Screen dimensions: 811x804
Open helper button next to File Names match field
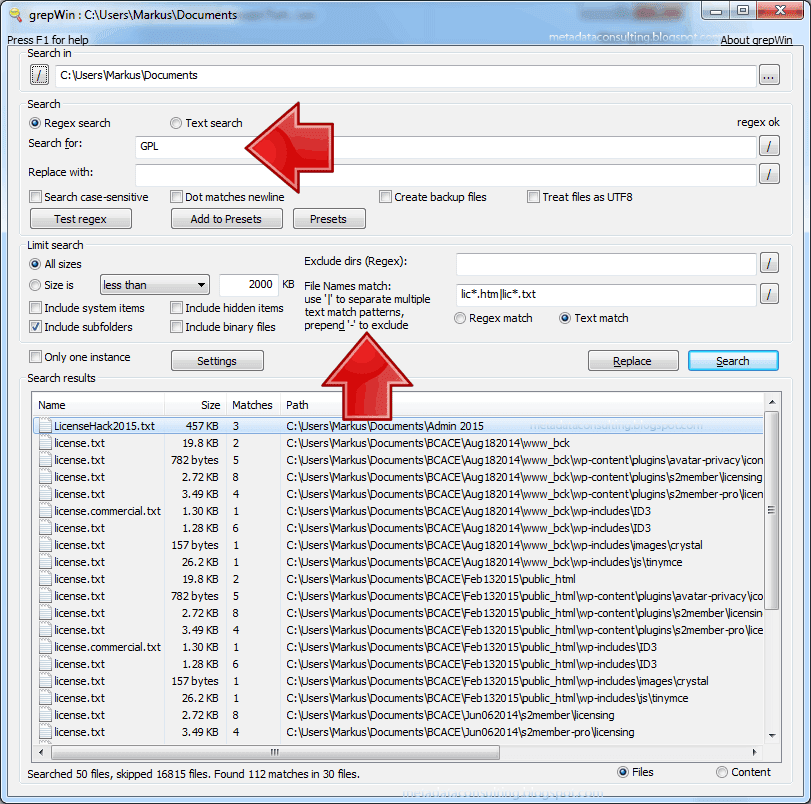769,294
